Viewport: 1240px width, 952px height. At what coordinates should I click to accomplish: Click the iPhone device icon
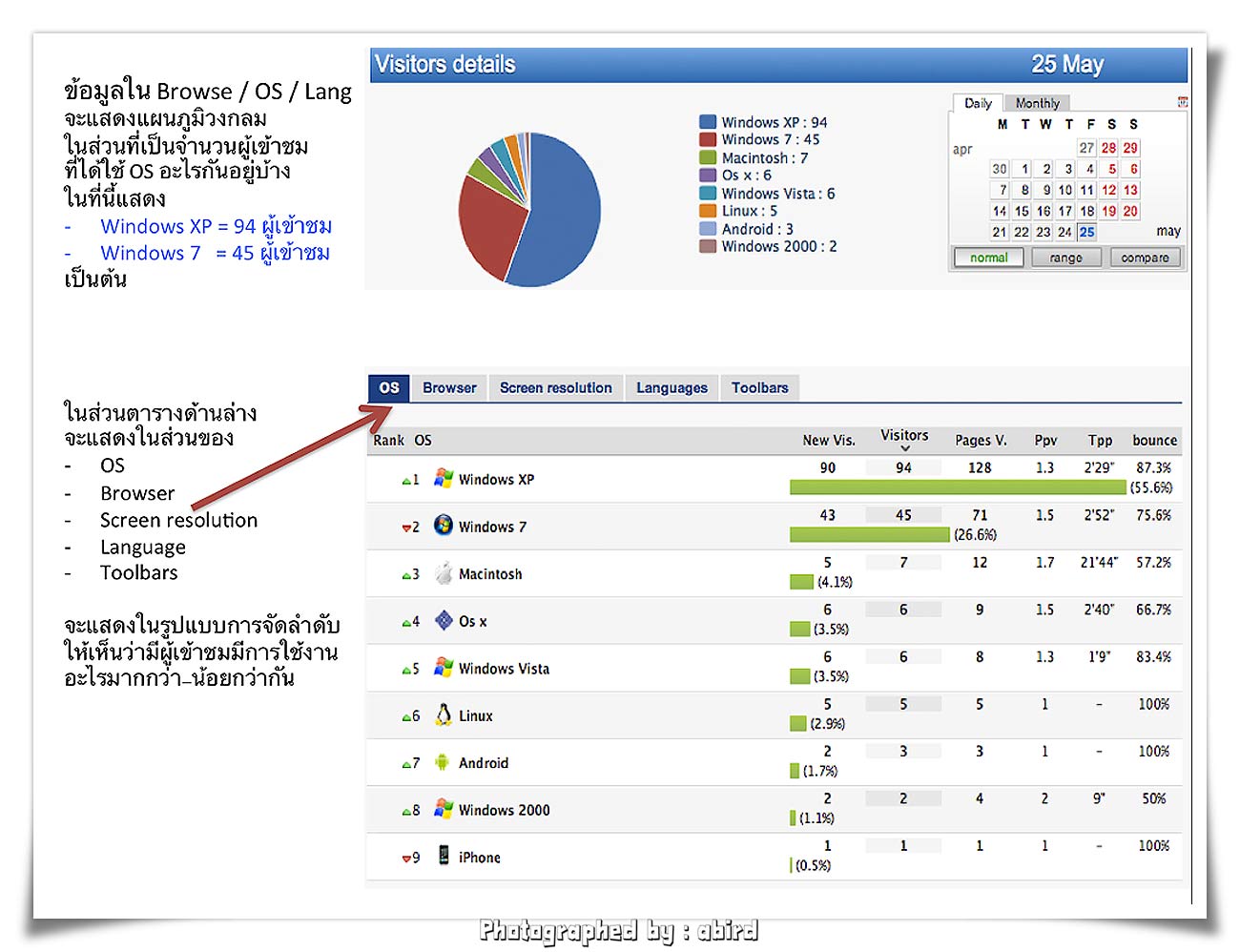(x=444, y=856)
